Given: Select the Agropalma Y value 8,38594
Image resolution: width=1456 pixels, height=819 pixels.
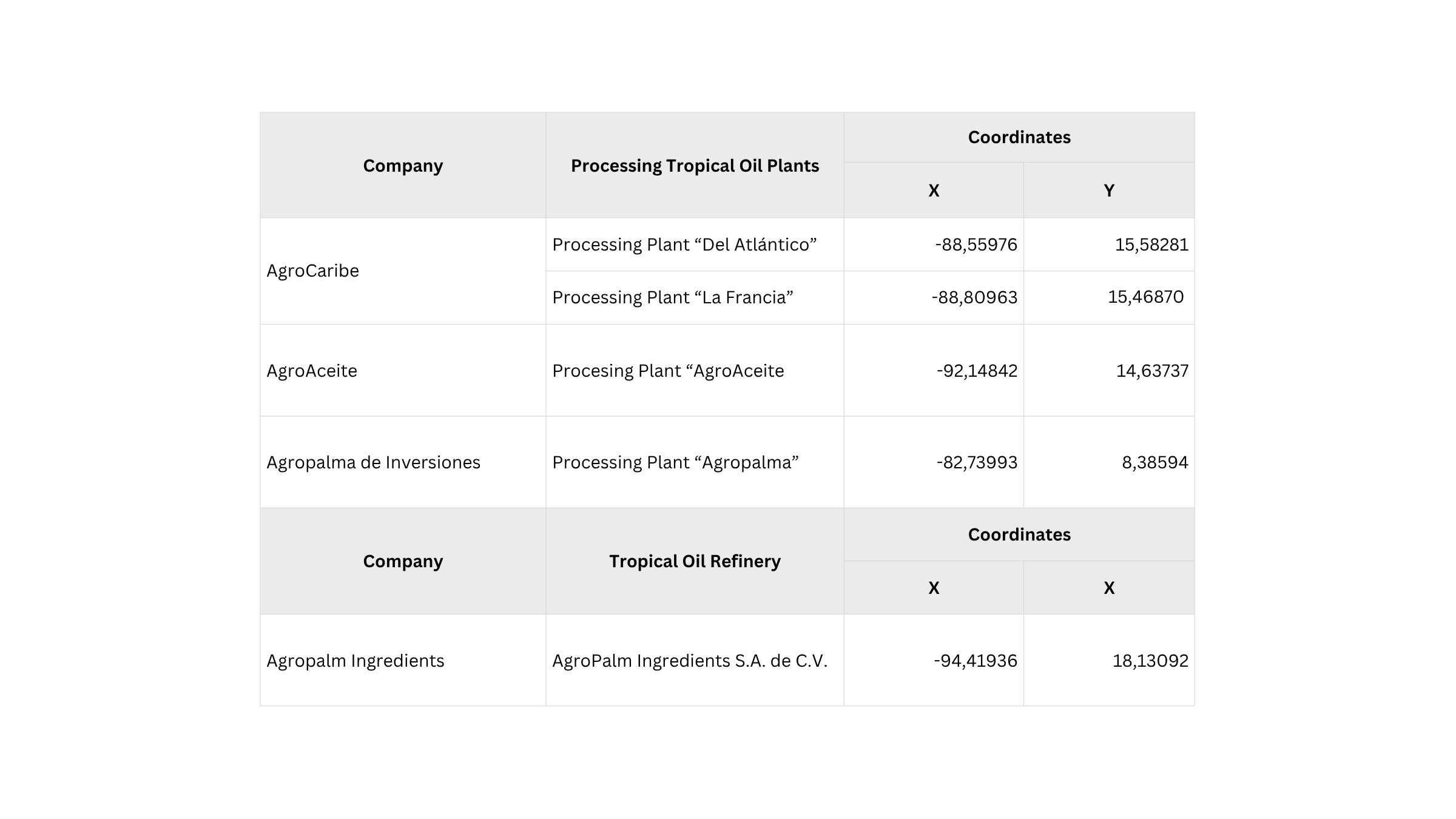Looking at the screenshot, I should point(1155,462).
